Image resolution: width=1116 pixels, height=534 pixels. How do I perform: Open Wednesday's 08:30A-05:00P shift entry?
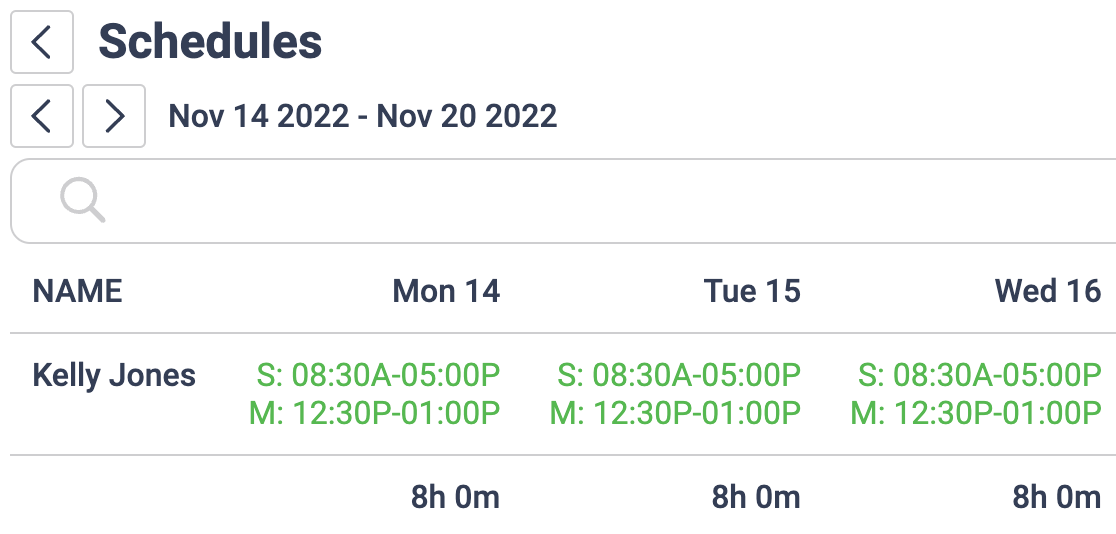980,376
